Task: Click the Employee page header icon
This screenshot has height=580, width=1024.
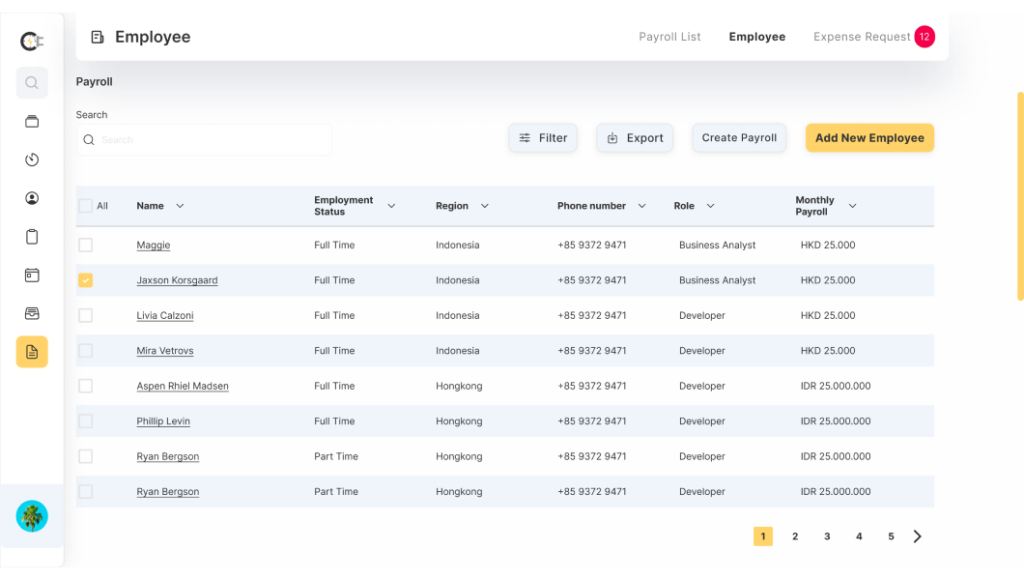Action: 97,36
